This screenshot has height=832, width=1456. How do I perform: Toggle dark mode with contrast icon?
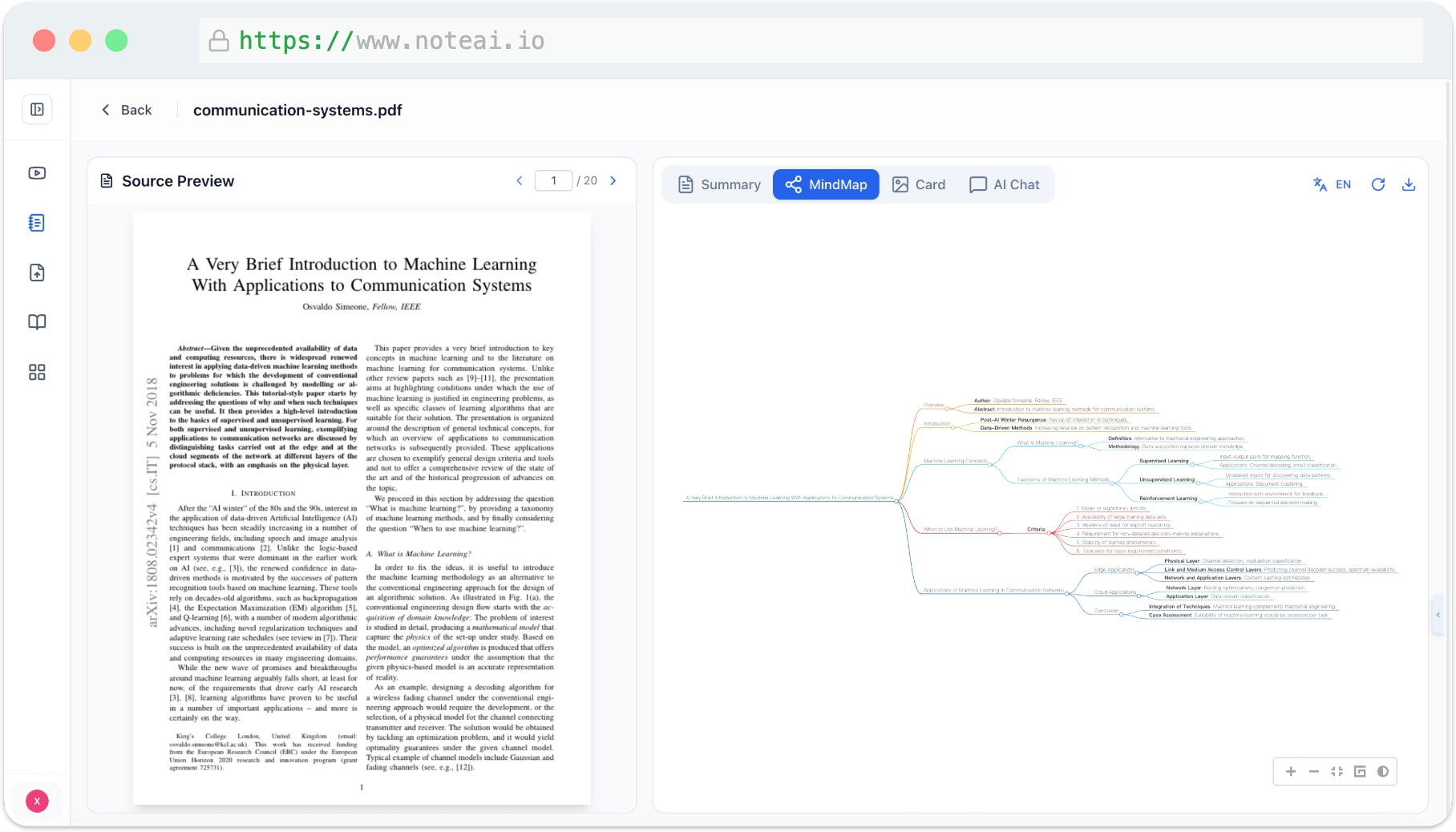(x=1383, y=771)
